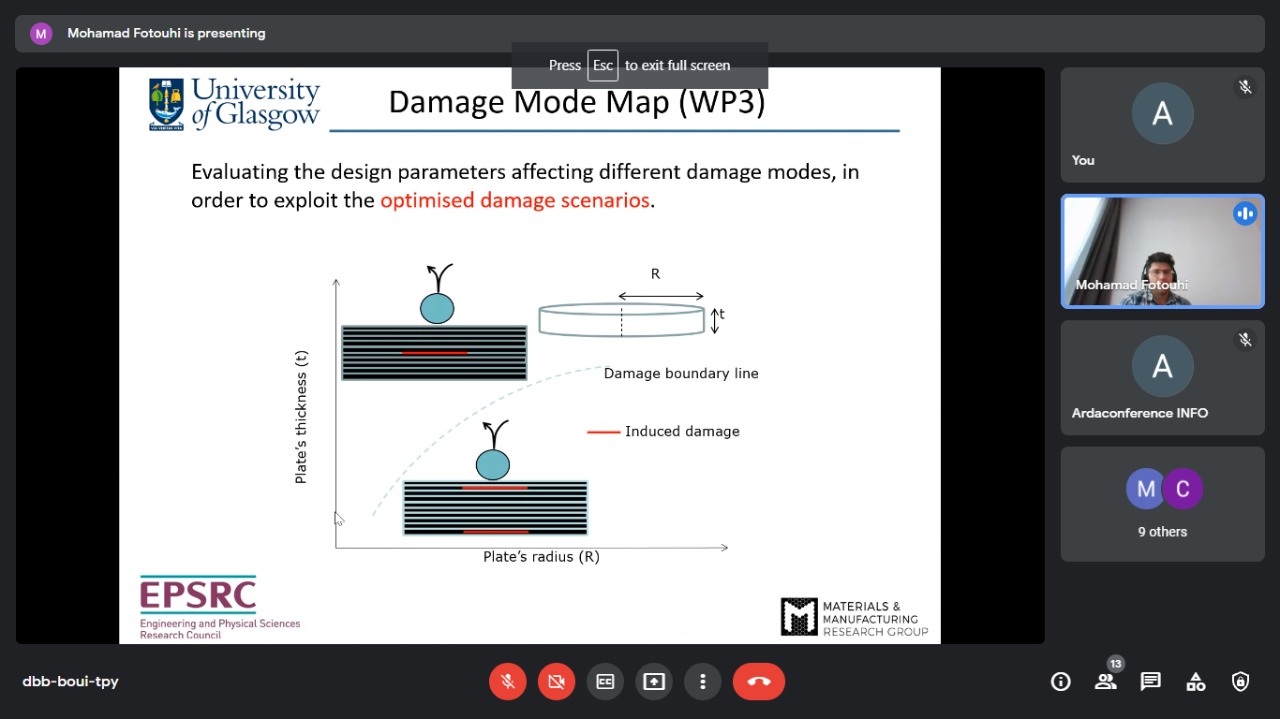
Task: Click the C avatar in '9 others' tile
Action: click(1182, 489)
